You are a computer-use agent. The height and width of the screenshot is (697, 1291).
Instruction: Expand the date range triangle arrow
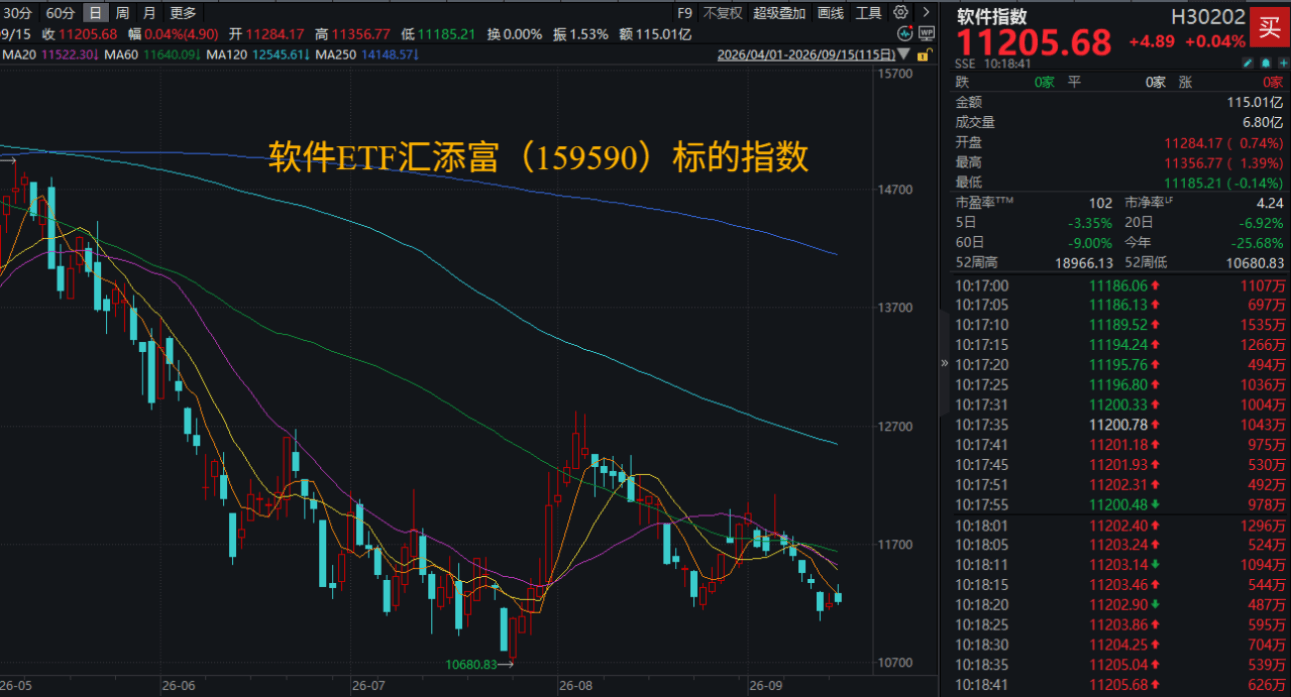pos(904,55)
